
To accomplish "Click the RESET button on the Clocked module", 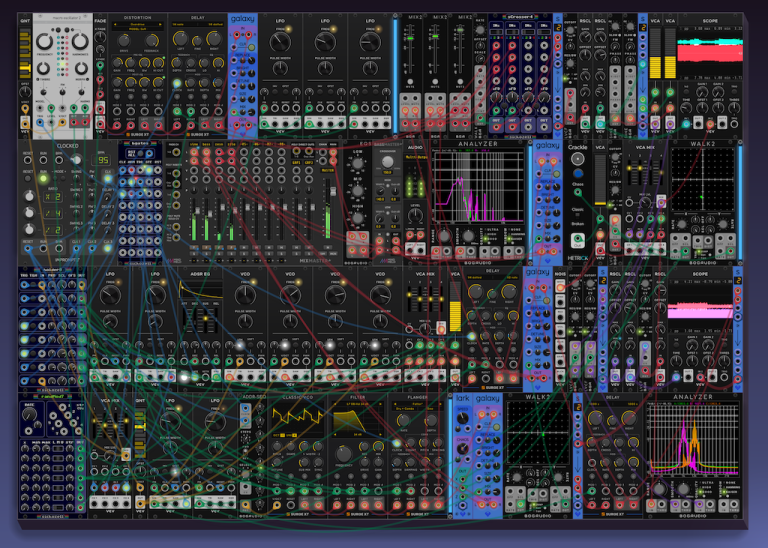I will (28, 178).
